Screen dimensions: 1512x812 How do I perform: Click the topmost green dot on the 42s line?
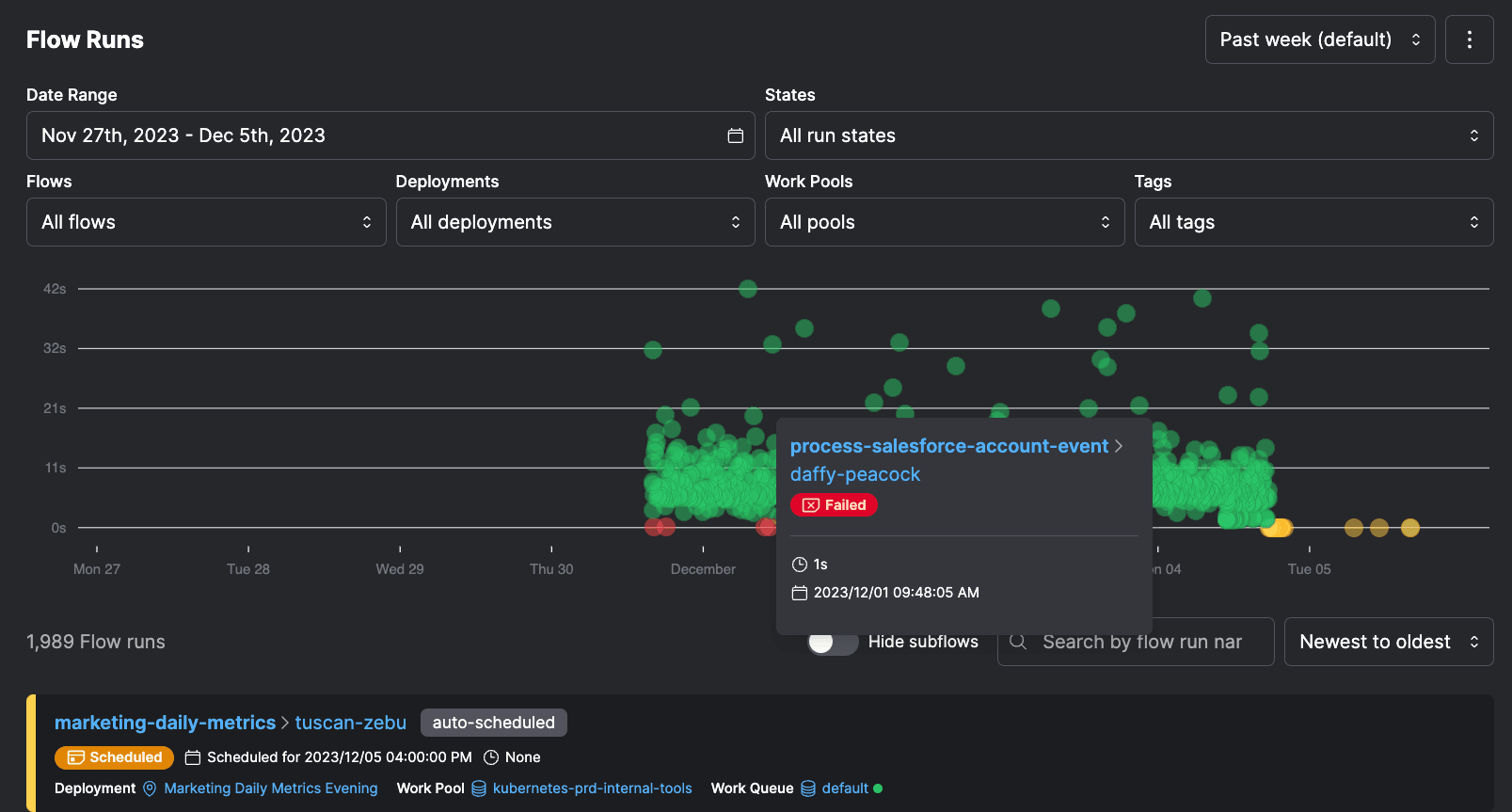point(748,289)
